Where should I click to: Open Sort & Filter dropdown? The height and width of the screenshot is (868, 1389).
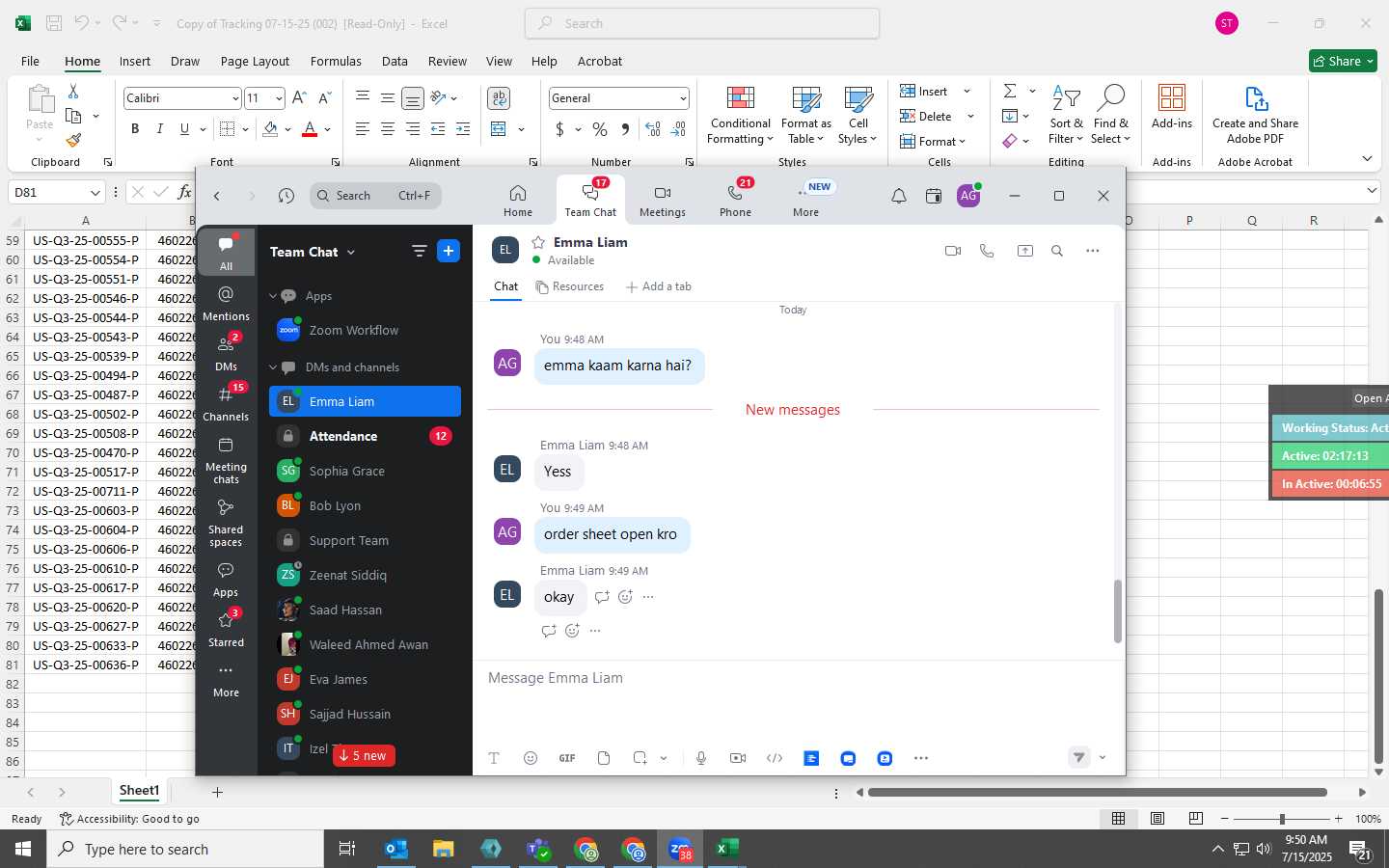click(x=1066, y=116)
